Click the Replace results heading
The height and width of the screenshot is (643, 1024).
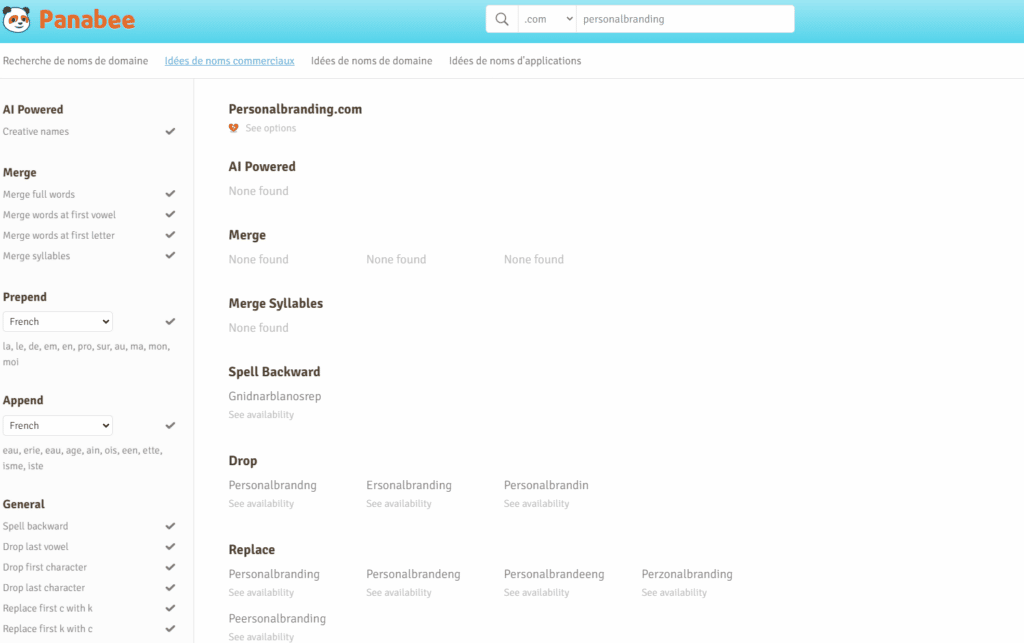point(251,550)
